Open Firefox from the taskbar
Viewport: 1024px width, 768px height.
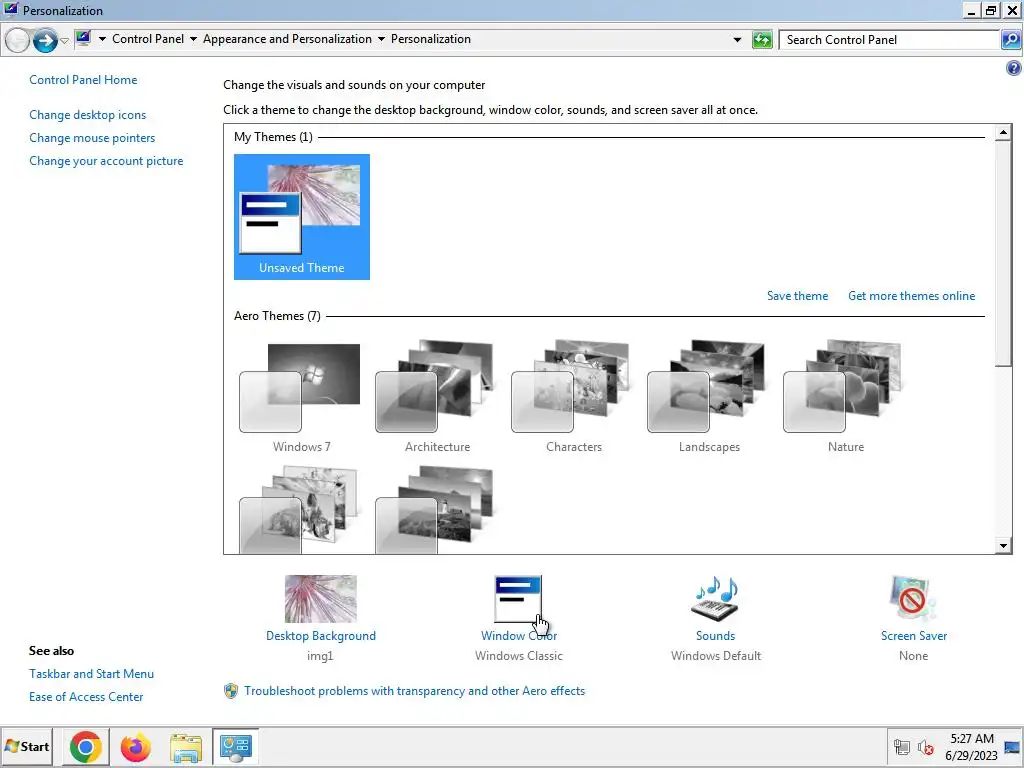(136, 747)
